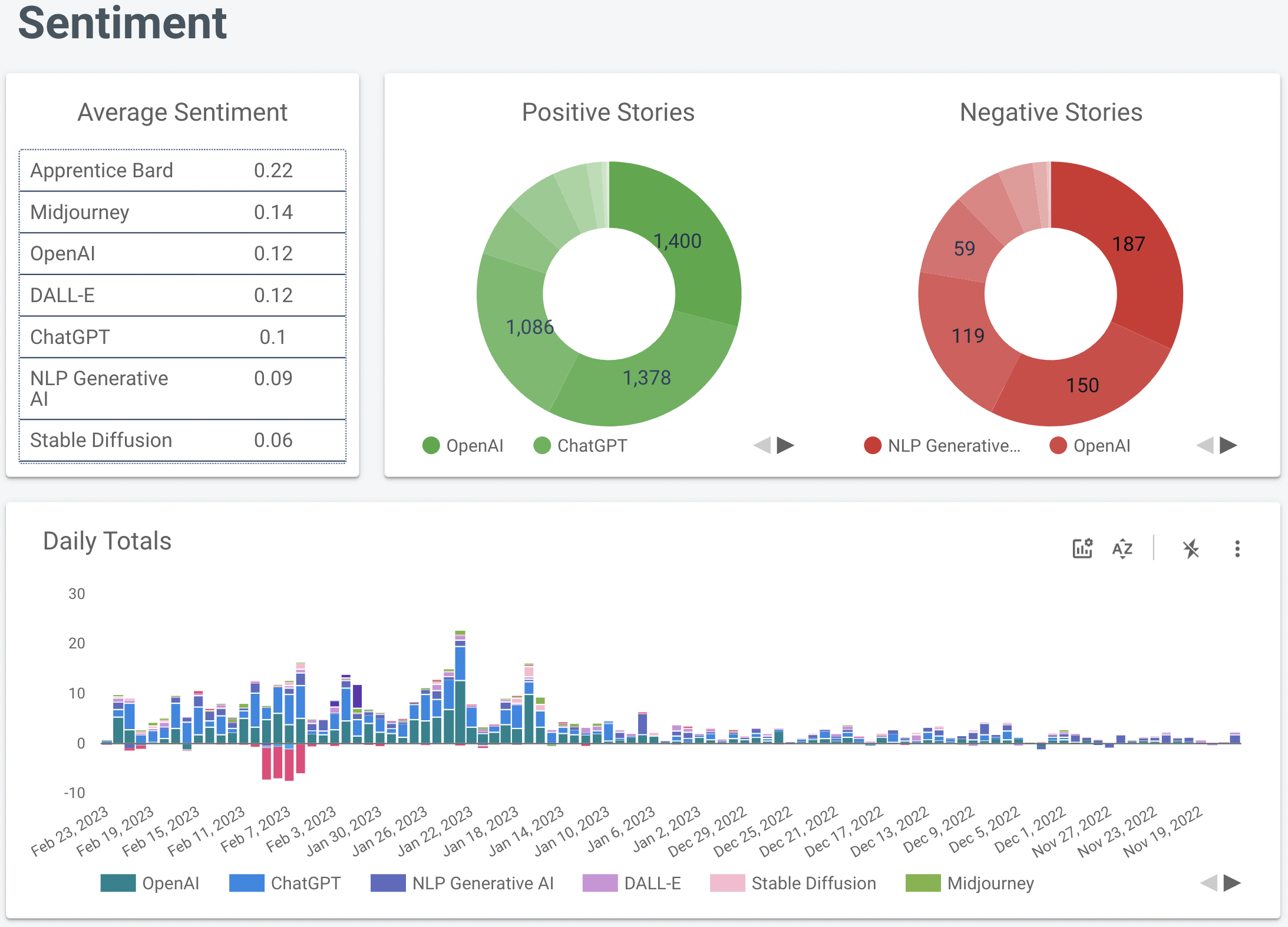
Task: Click the Negative Stories chart title
Action: (1051, 112)
